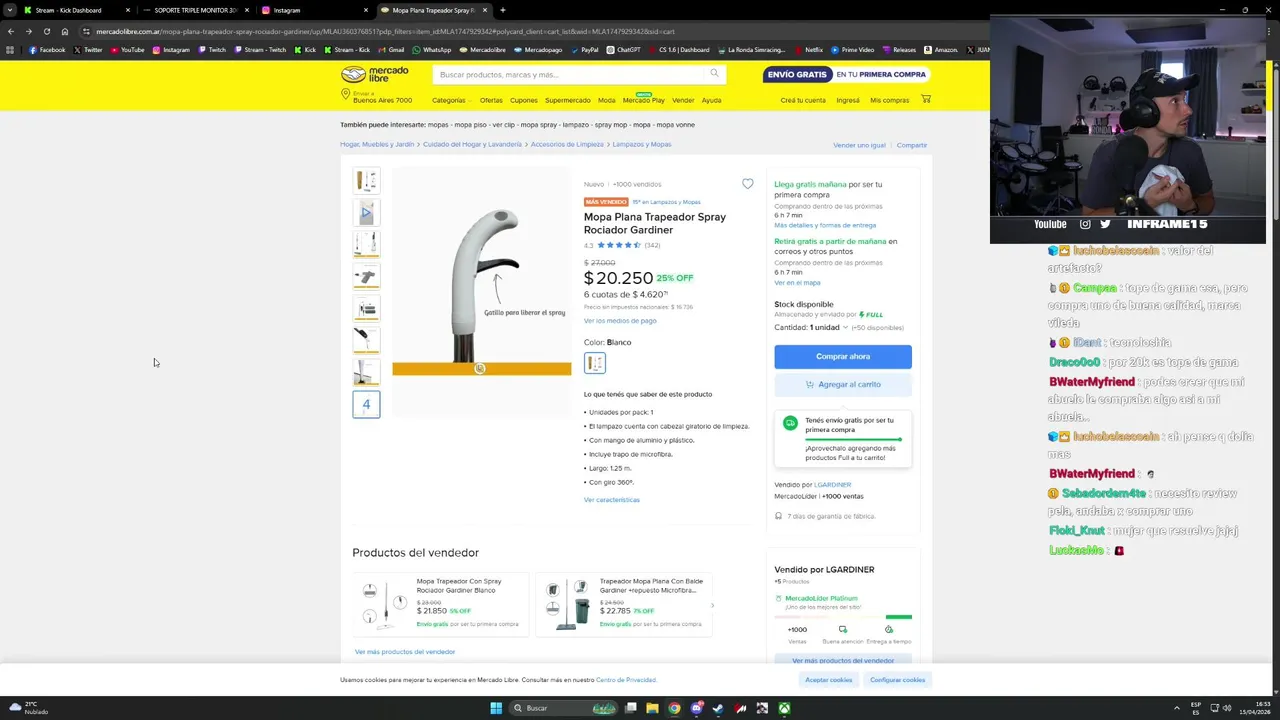Click Ingresá link in header
Viewport: 1280px width, 720px height.
point(848,100)
